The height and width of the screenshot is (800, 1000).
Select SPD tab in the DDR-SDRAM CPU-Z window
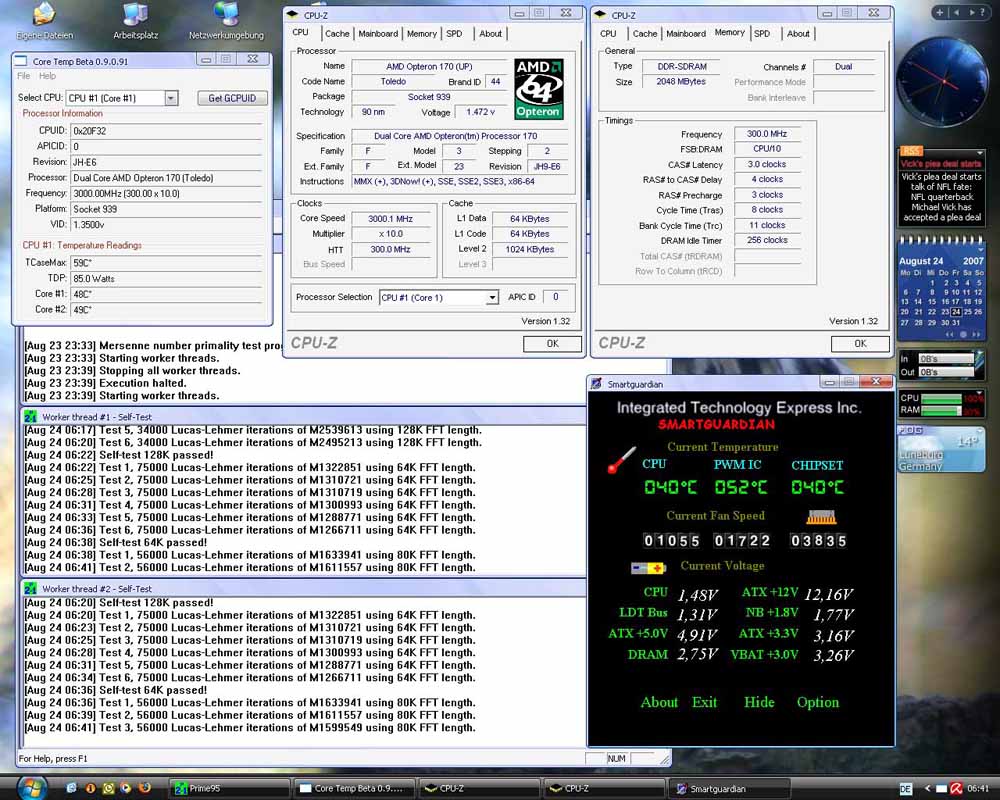pos(762,34)
